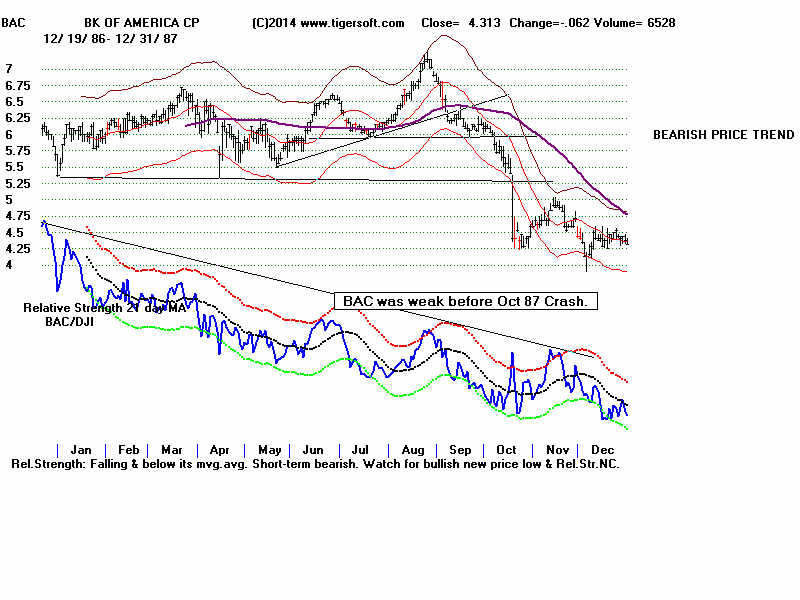Click the price axis label 4.75
The image size is (800, 600).
click(x=18, y=216)
